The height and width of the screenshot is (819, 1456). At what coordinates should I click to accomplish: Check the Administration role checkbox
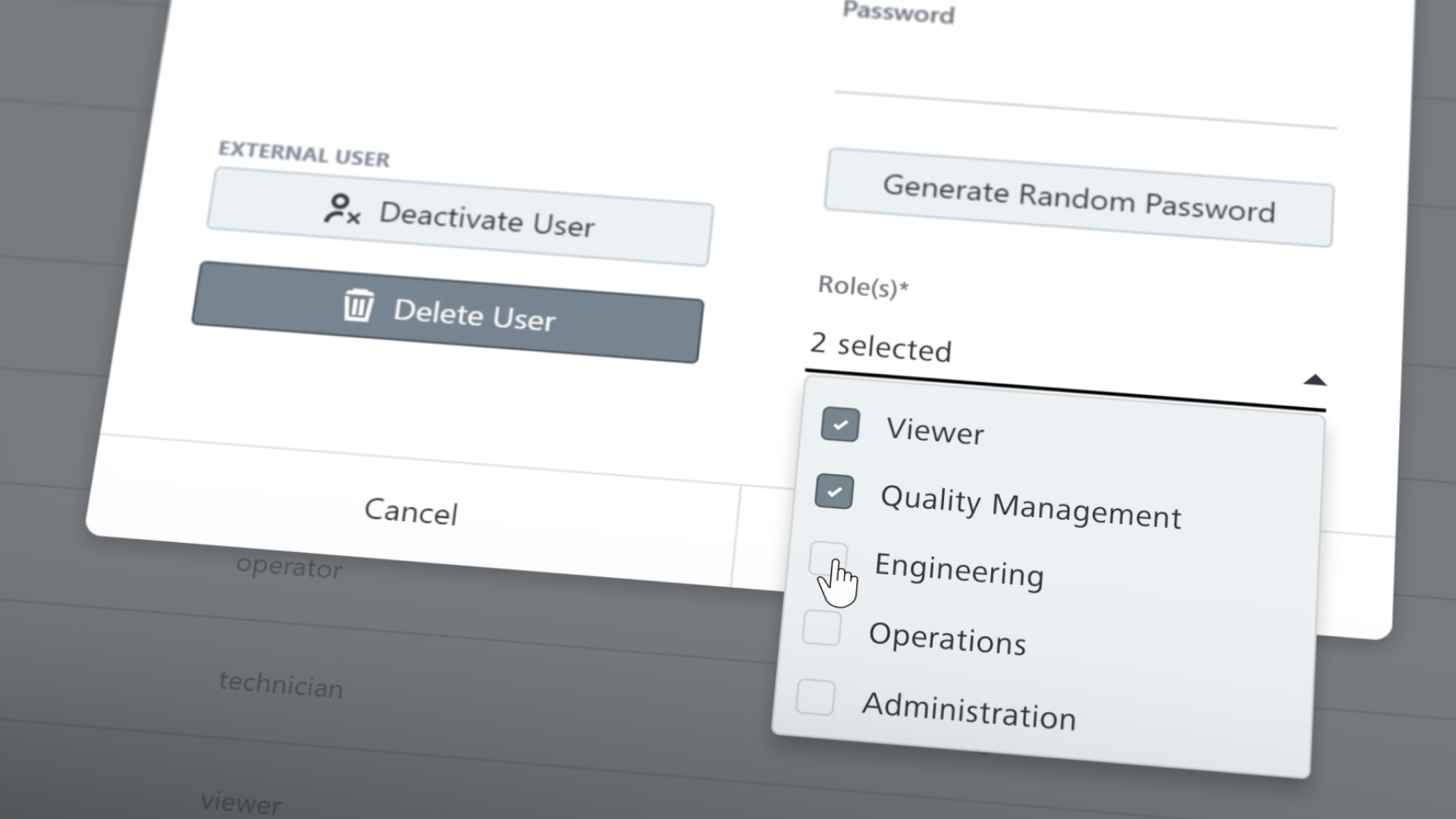click(x=815, y=697)
